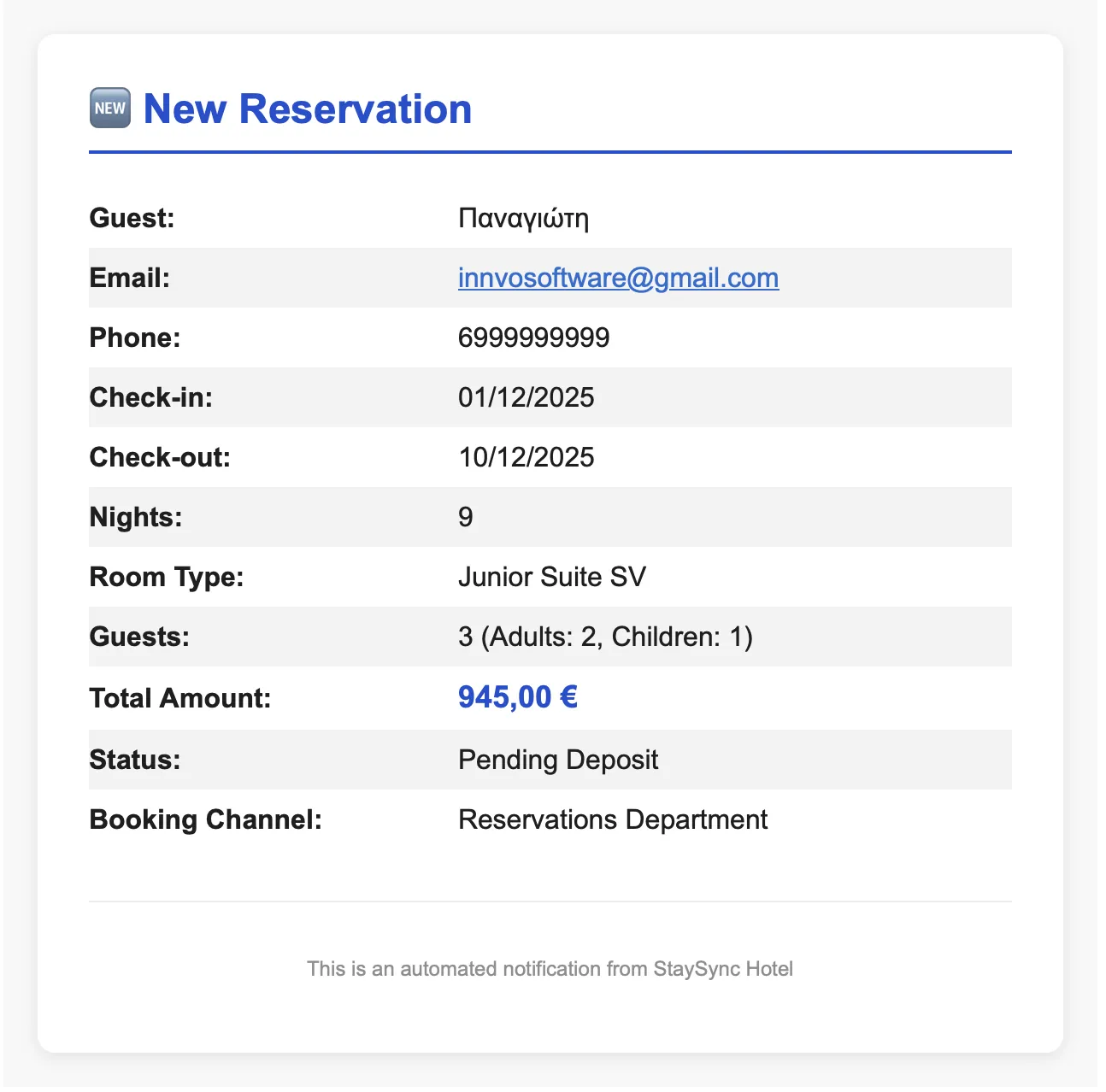The width and height of the screenshot is (1106, 1092).
Task: Click the phone number 6999999999
Action: pos(533,338)
